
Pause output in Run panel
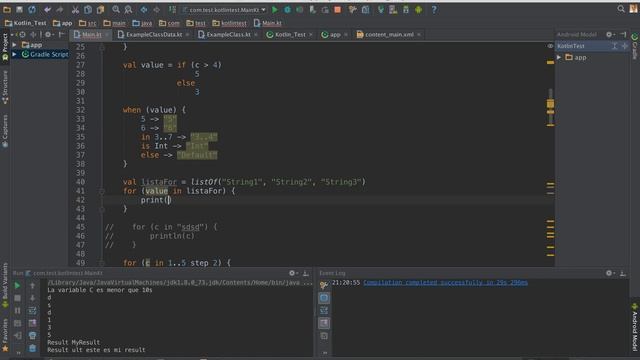pos(17,311)
